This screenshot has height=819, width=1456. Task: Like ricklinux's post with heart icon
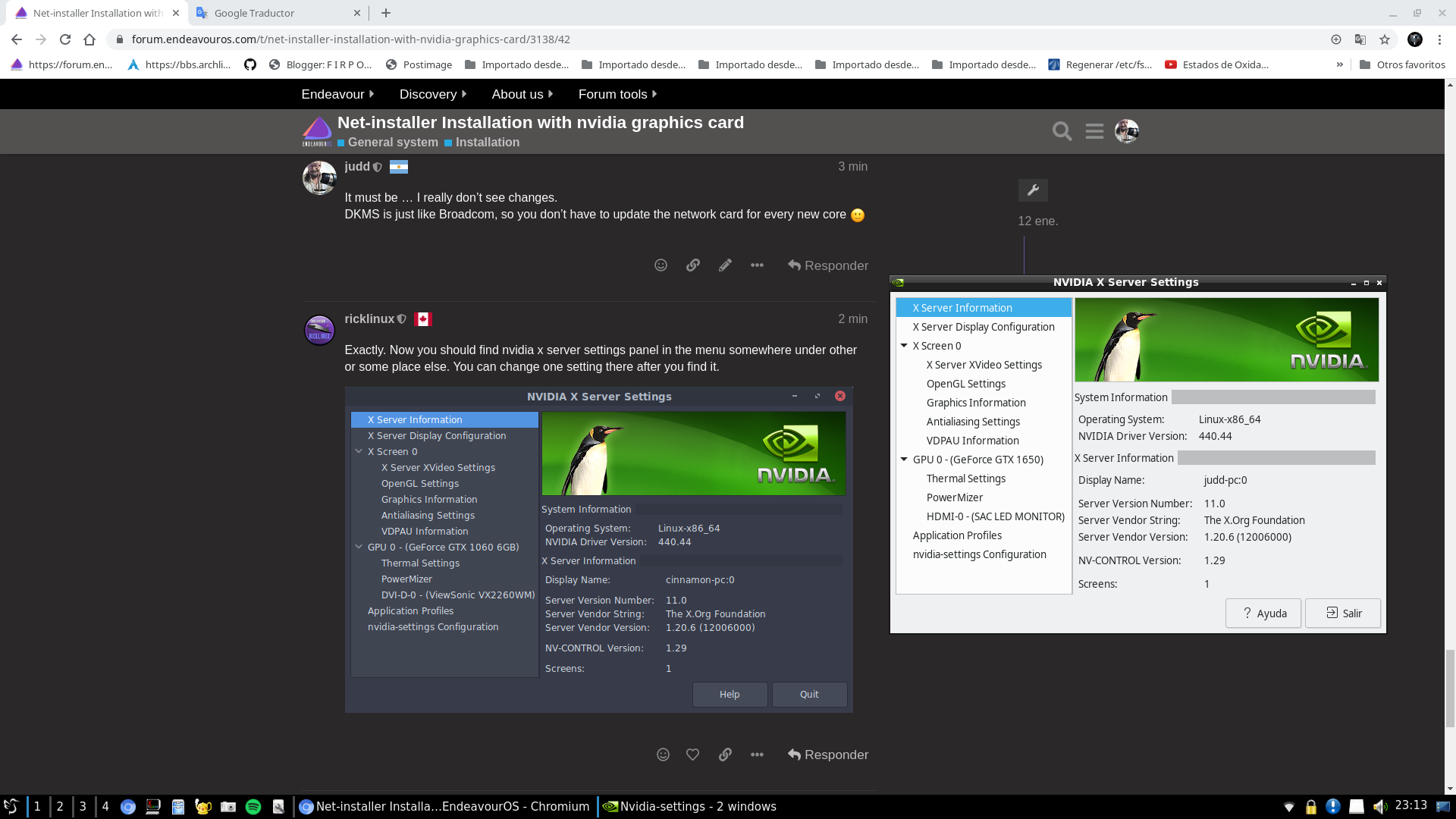[x=692, y=755]
